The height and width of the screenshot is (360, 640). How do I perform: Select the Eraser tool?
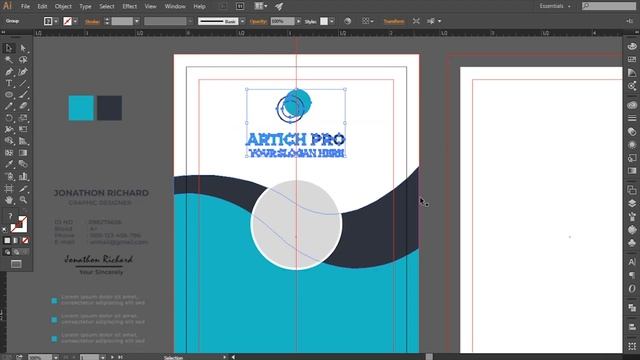[x=23, y=106]
